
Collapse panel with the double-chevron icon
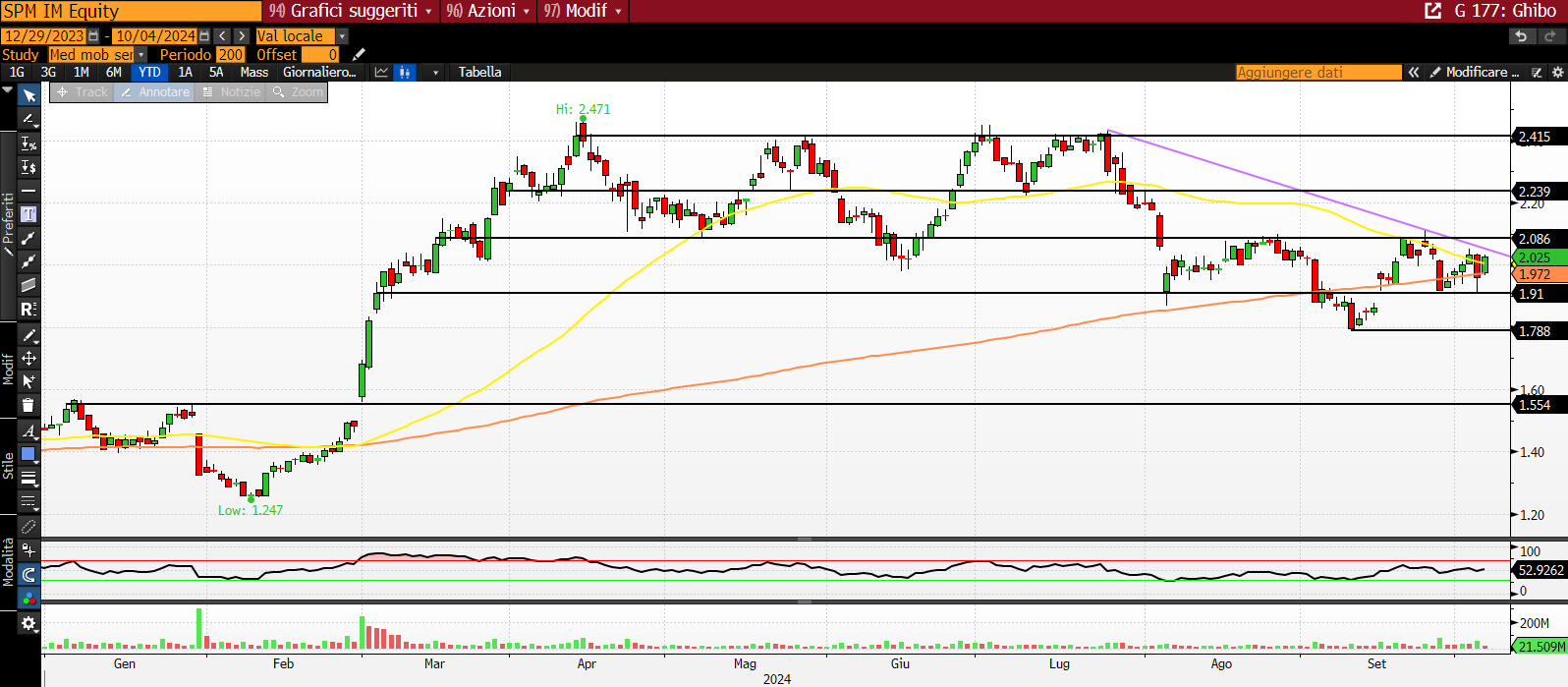click(x=1414, y=73)
